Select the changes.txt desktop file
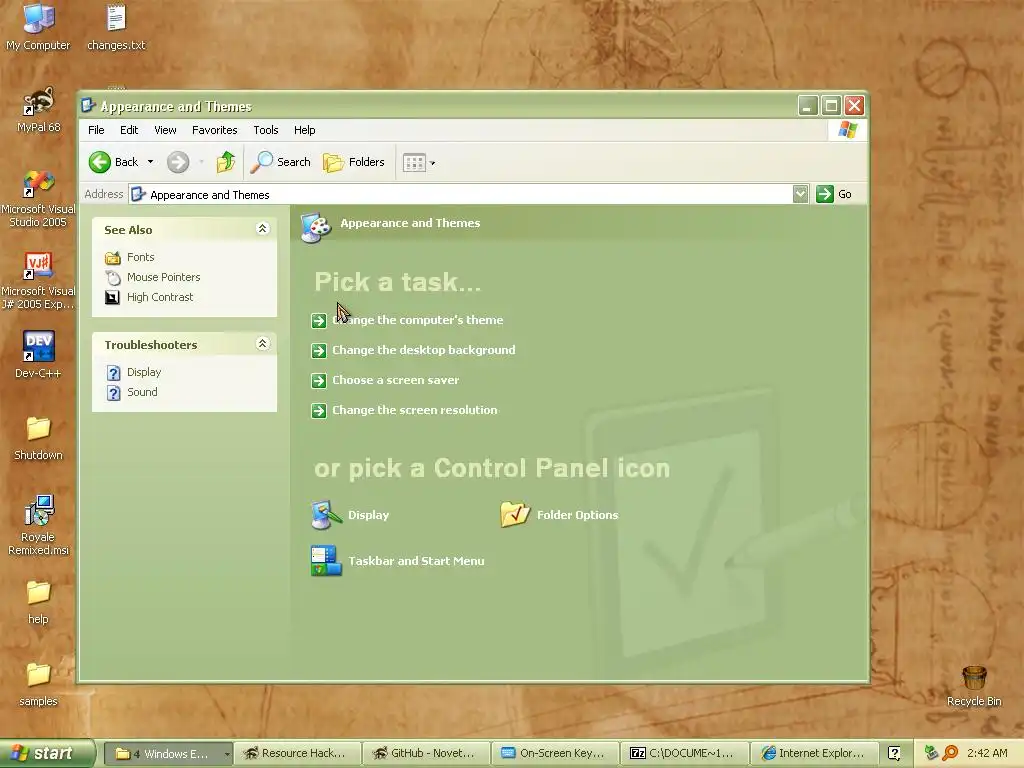The width and height of the screenshot is (1024, 768). coord(116,27)
